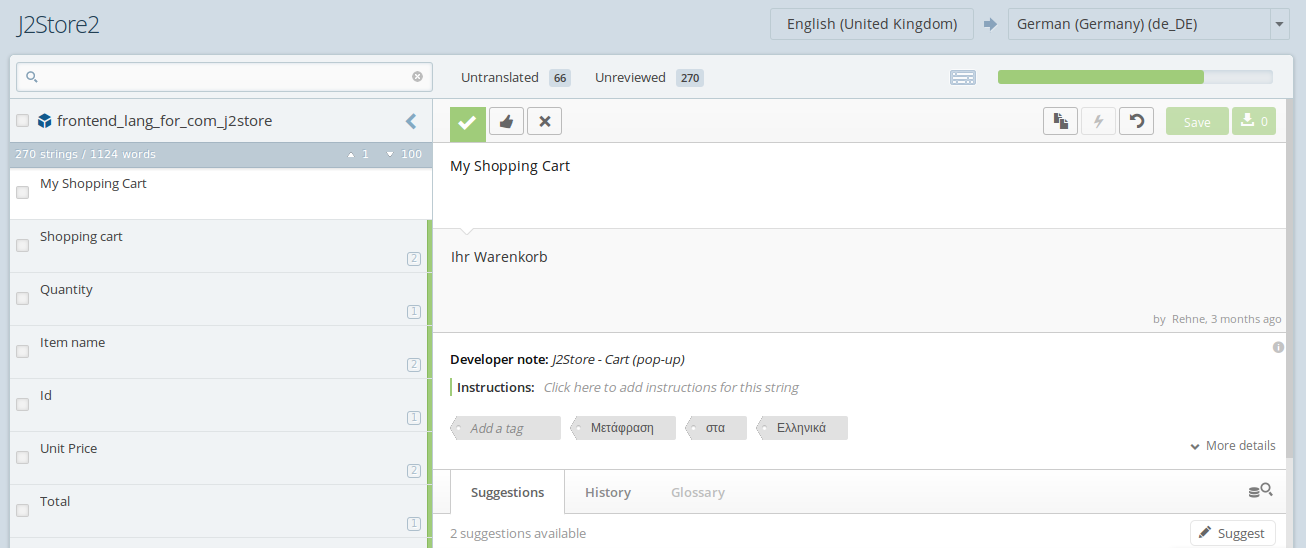Viewport: 1306px width, 548px height.
Task: Expand More details section
Action: 1232,446
